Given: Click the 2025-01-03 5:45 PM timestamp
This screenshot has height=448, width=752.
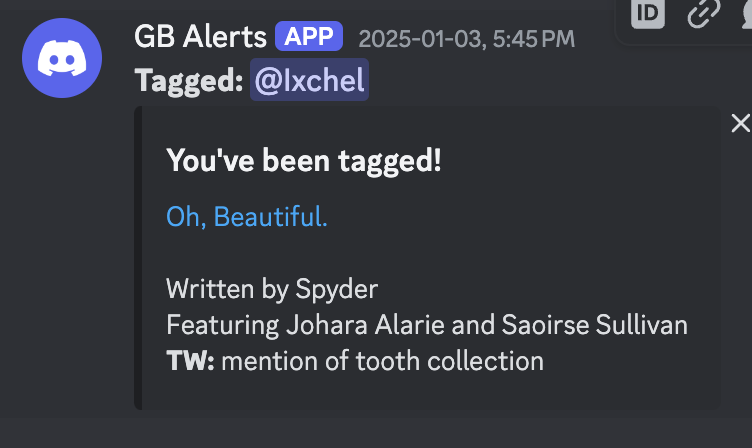Looking at the screenshot, I should pos(466,39).
